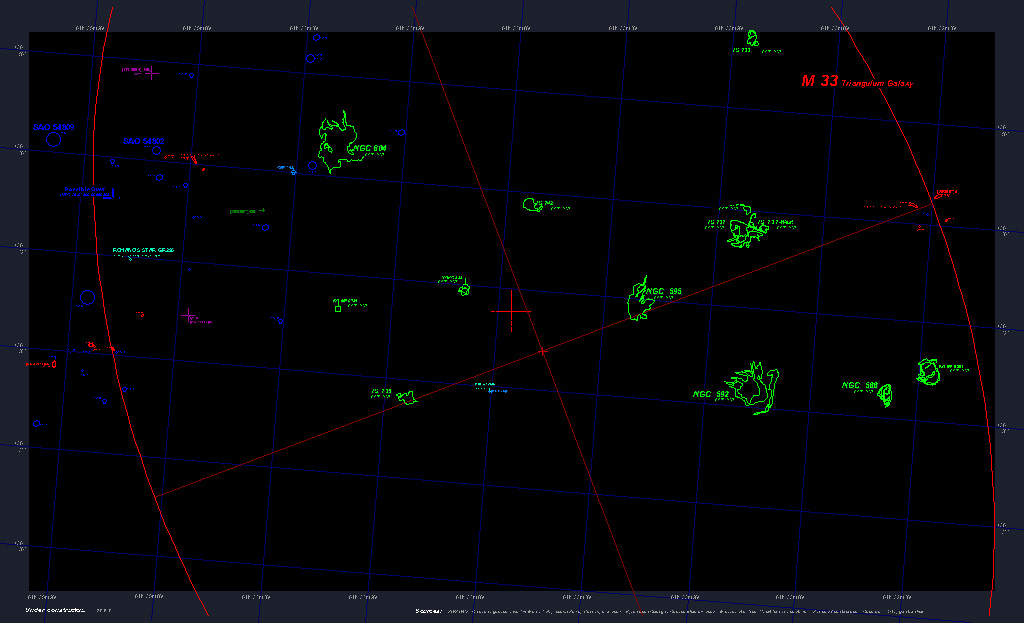The width and height of the screenshot is (1024, 623).
Task: Click the intersection of the red axes
Action: 542,351
